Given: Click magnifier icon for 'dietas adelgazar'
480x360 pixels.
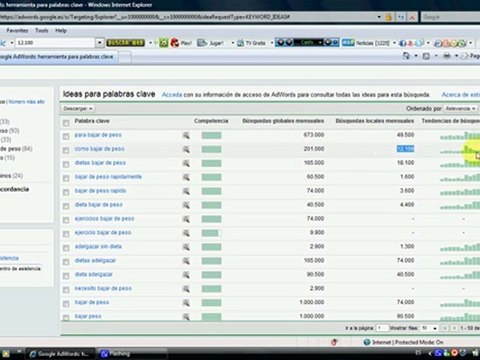Looking at the screenshot, I should tap(186, 261).
